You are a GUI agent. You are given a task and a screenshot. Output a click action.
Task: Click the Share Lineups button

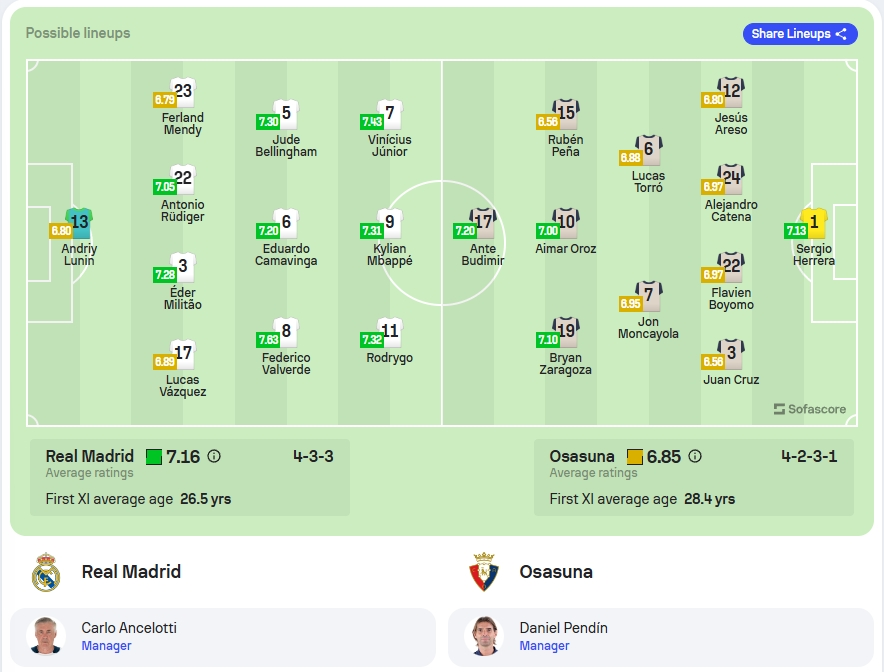pyautogui.click(x=800, y=34)
